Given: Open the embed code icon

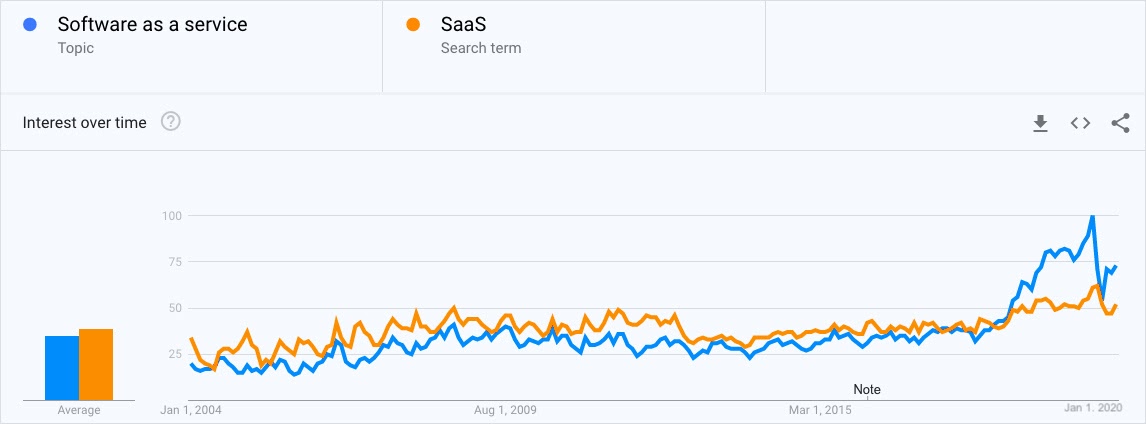Looking at the screenshot, I should 1080,123.
